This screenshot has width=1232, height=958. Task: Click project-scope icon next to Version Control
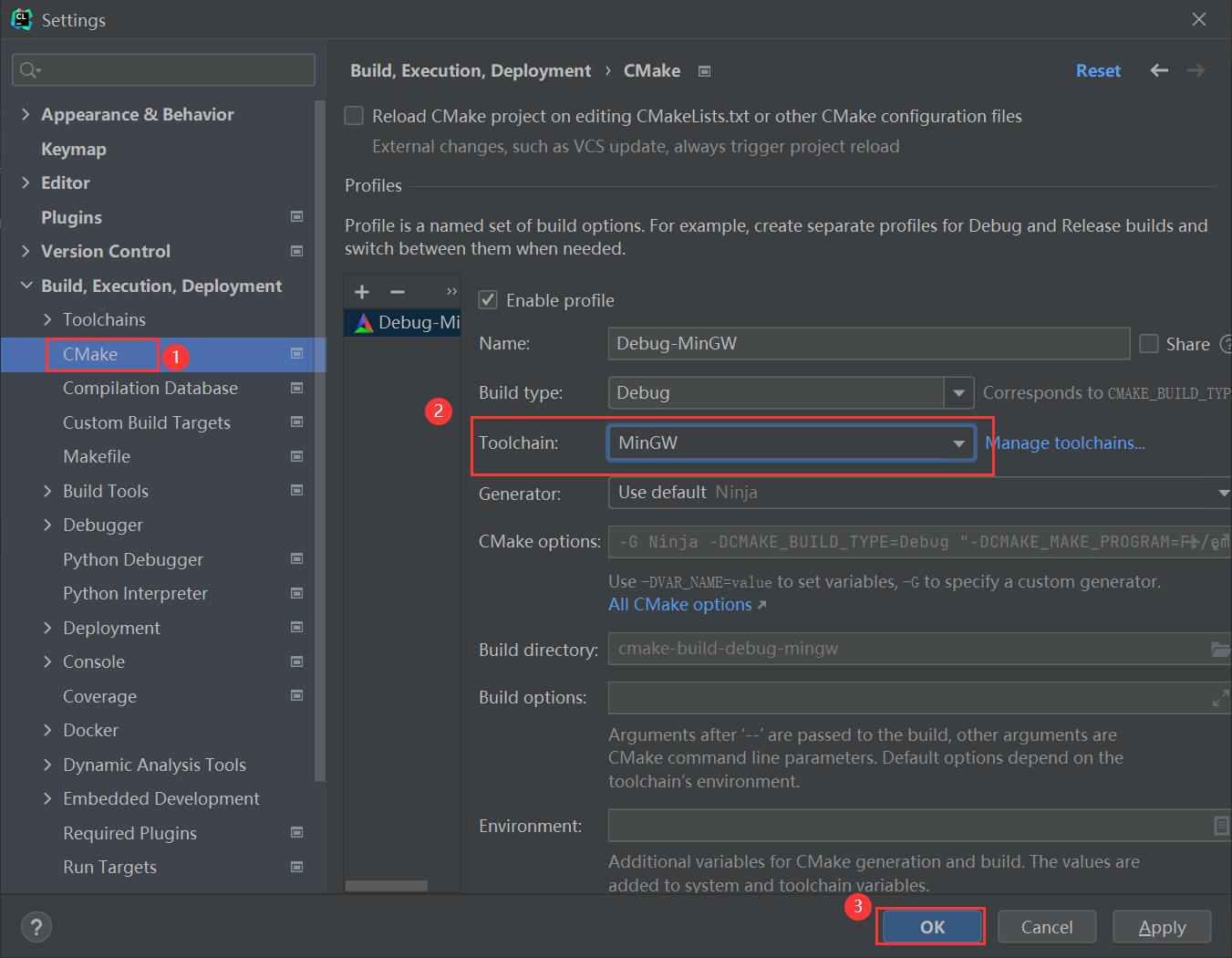coord(296,251)
